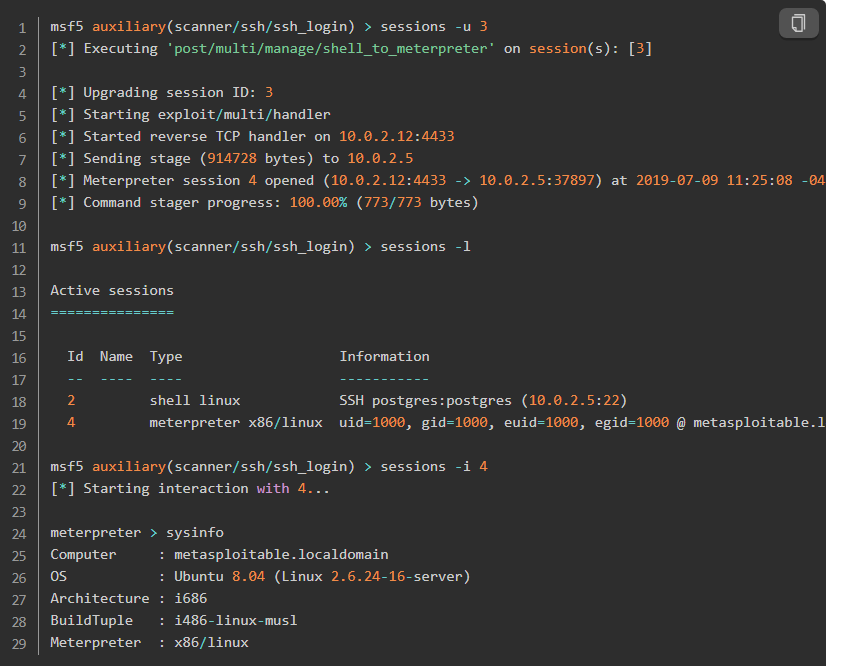Click the 'Type' column header
The image size is (841, 666).
166,357
